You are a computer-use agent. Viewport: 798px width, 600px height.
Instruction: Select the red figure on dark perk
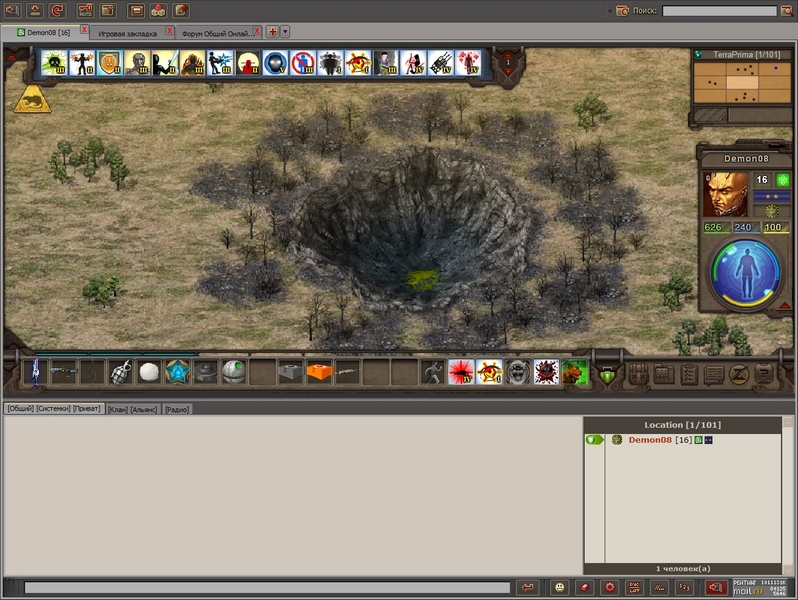pyautogui.click(x=247, y=63)
